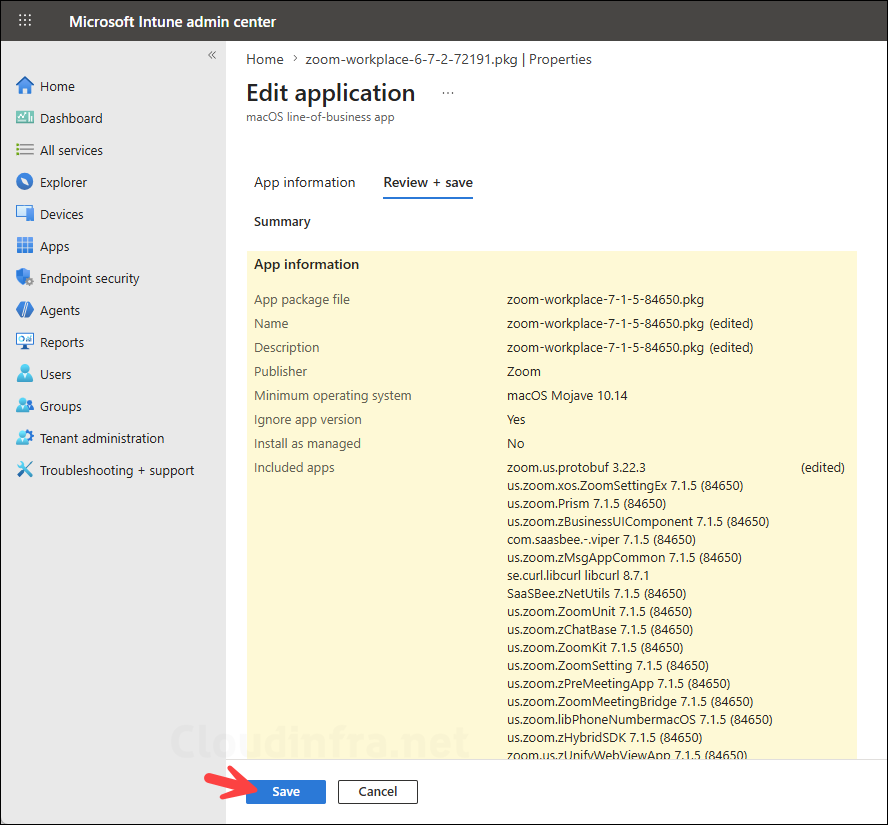Image resolution: width=888 pixels, height=825 pixels.
Task: Click the us.zoom.ZoomMeetingBridge 7.1.5 entry
Action: tap(630, 702)
